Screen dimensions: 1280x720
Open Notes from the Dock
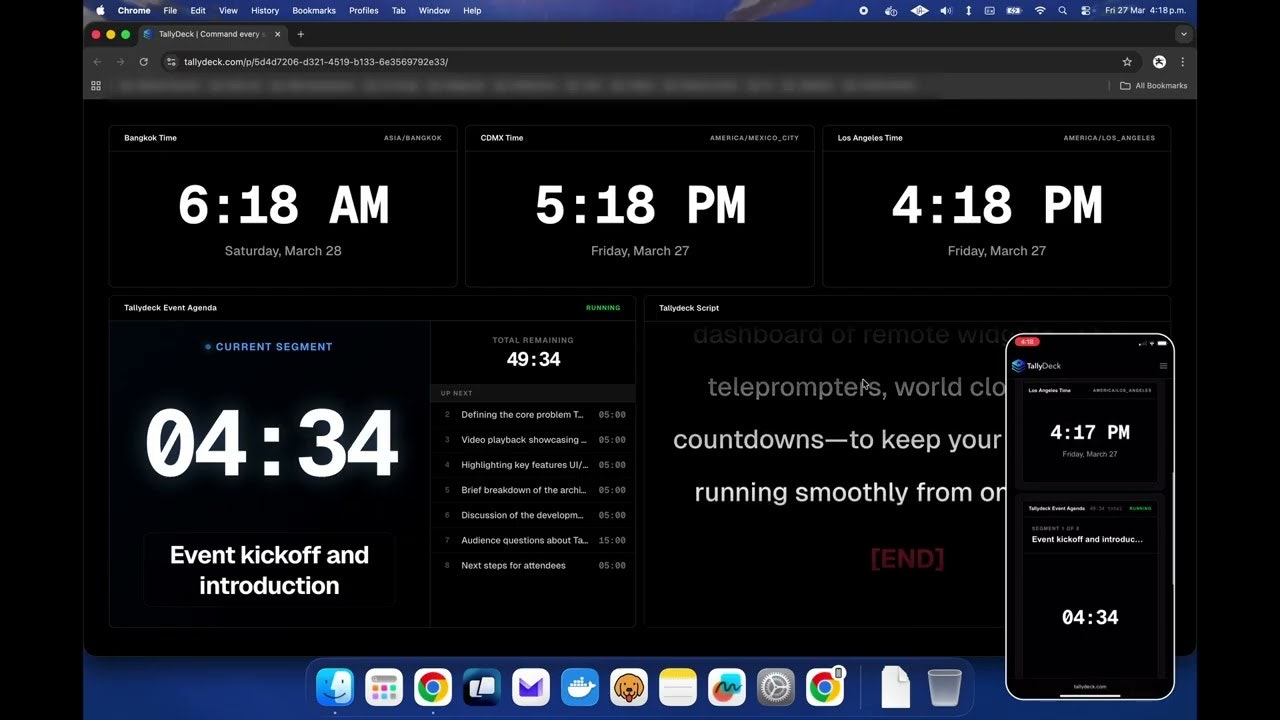[678, 687]
